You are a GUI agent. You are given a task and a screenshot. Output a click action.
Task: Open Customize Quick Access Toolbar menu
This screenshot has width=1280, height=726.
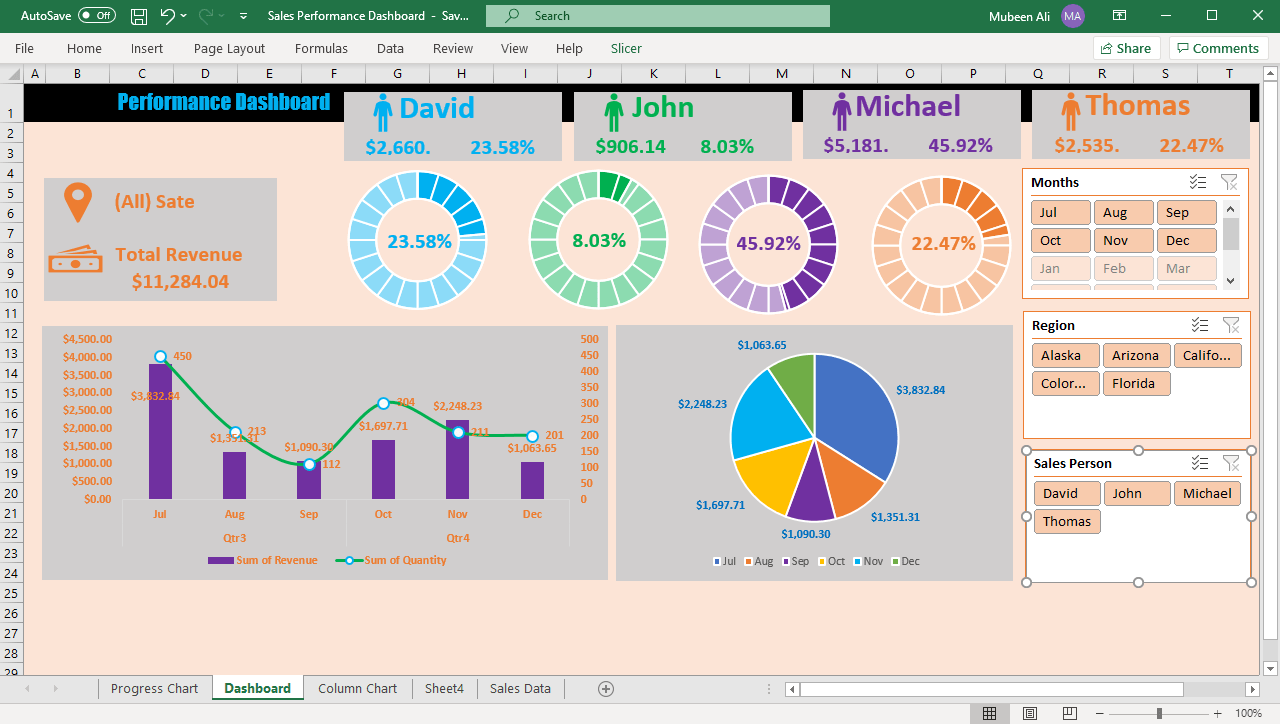(x=242, y=15)
